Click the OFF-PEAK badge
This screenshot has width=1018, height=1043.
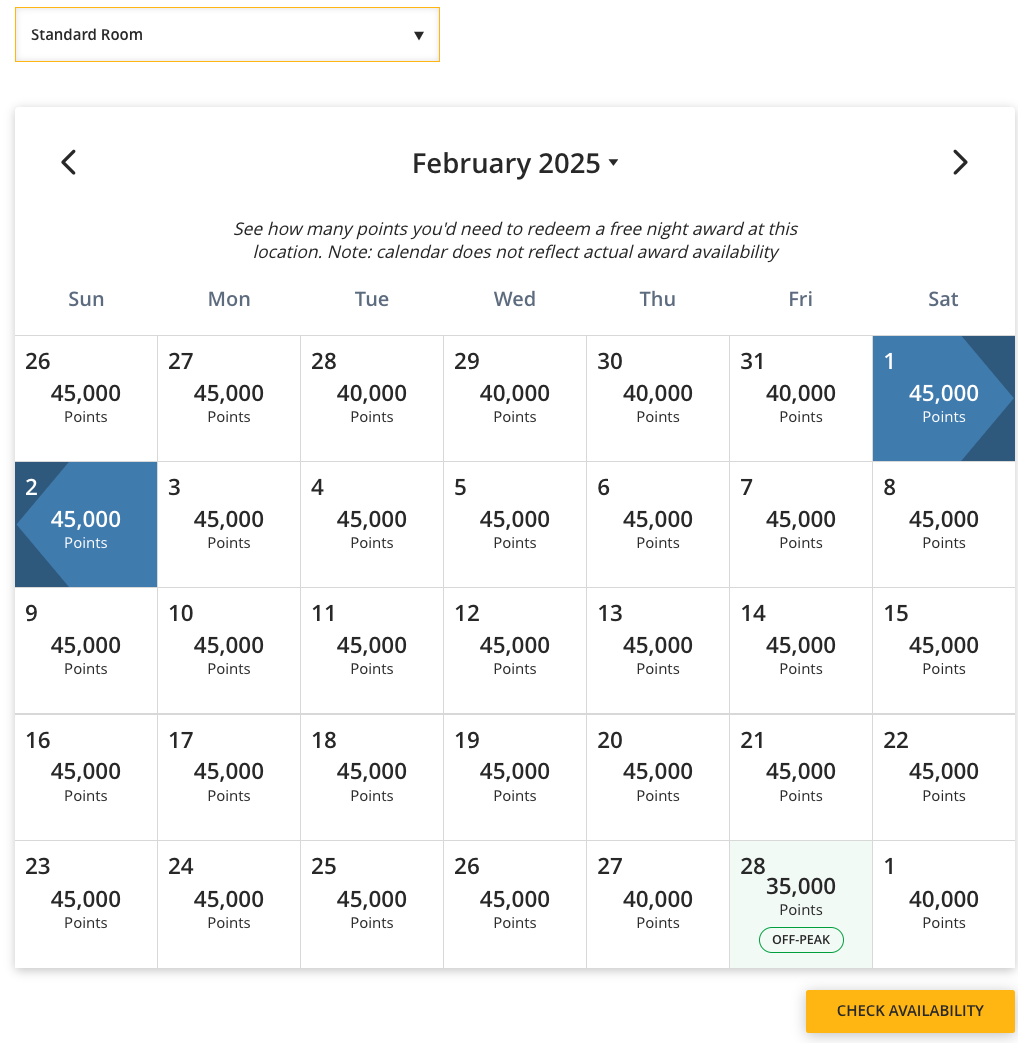[x=801, y=940]
